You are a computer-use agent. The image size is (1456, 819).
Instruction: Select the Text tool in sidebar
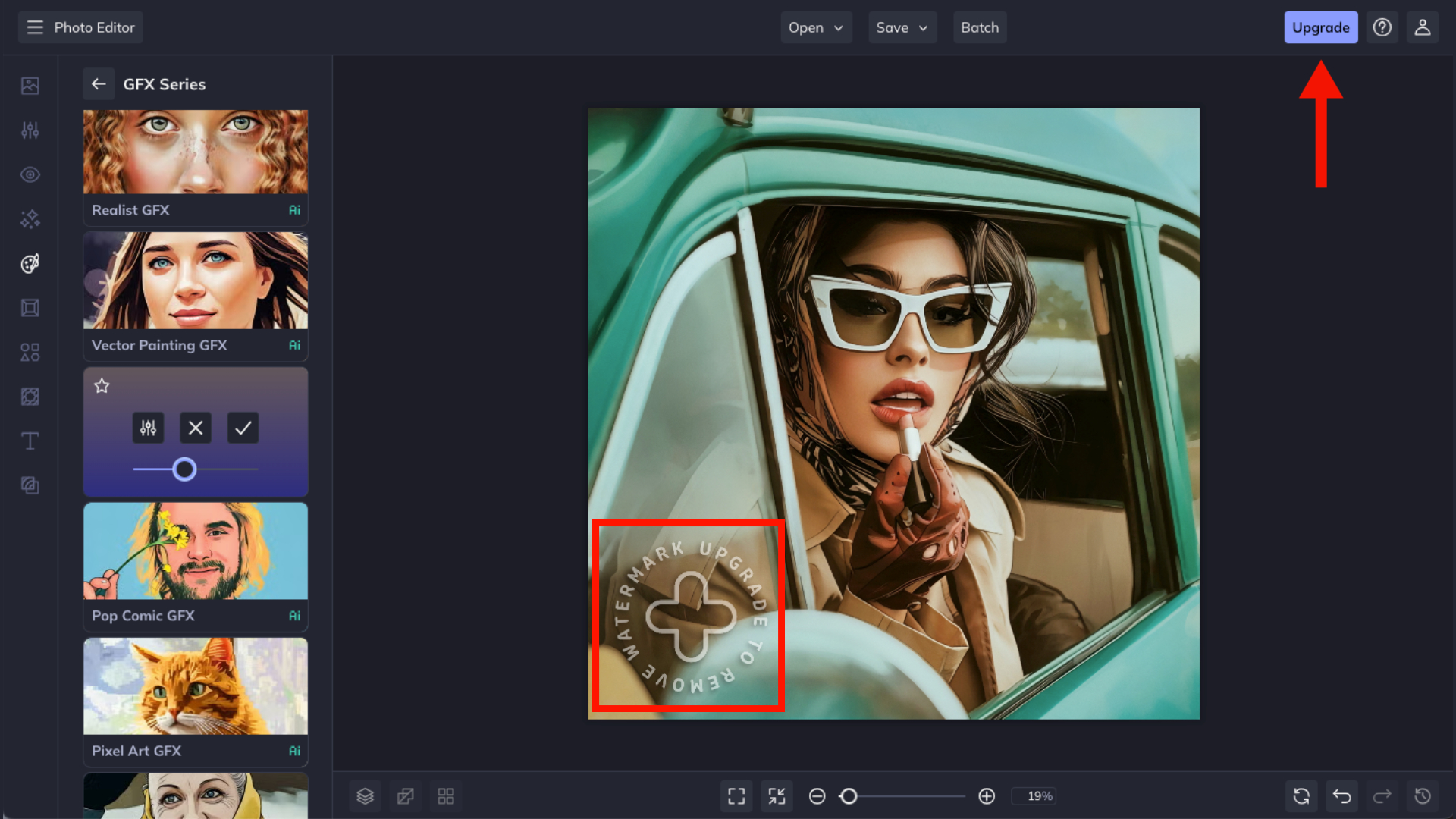(x=30, y=441)
